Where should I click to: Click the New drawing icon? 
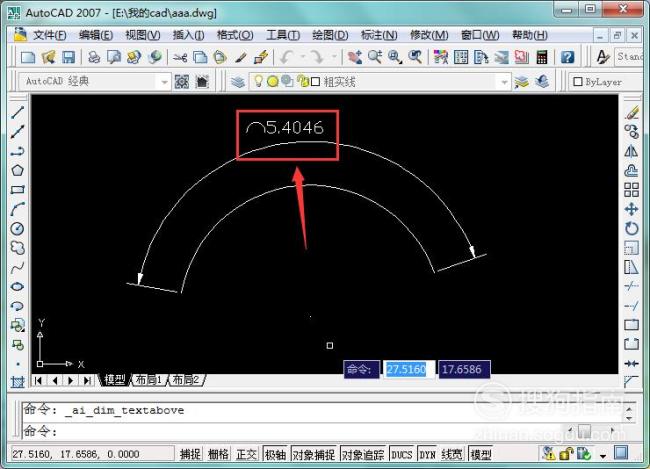(27, 57)
